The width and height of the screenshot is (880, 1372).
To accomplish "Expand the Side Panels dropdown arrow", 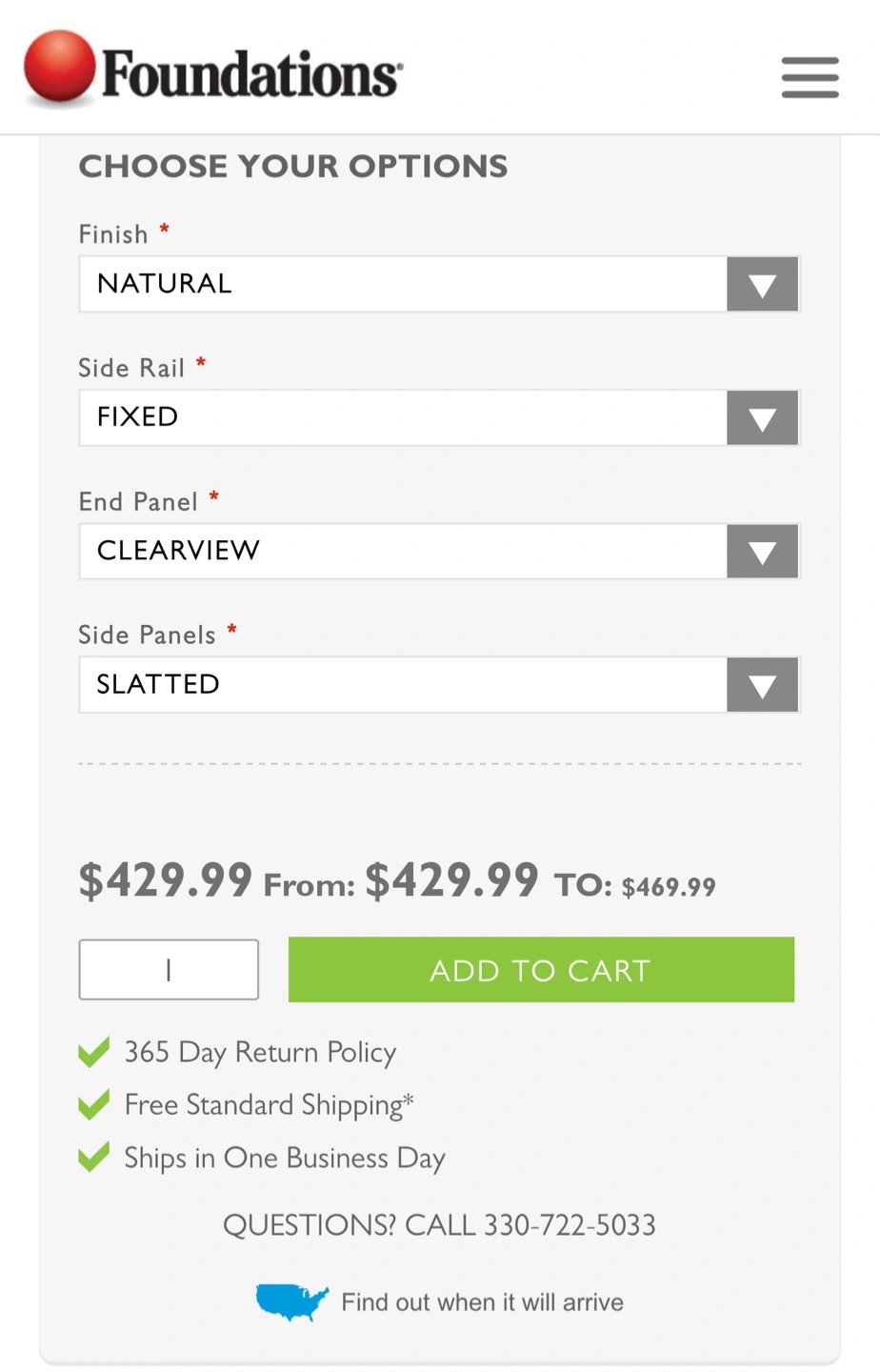I will [x=762, y=684].
